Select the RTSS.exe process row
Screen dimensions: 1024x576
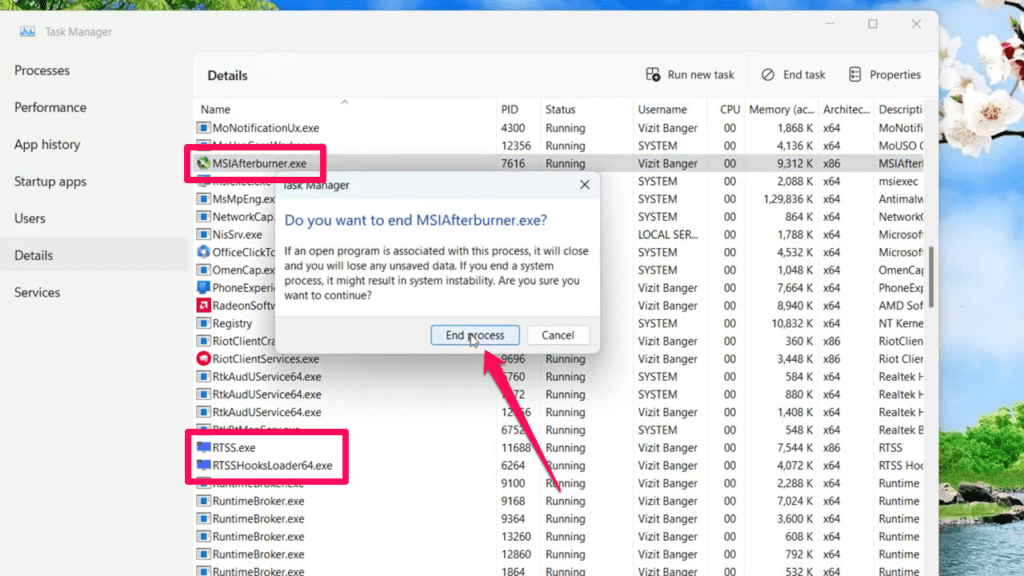560,447
